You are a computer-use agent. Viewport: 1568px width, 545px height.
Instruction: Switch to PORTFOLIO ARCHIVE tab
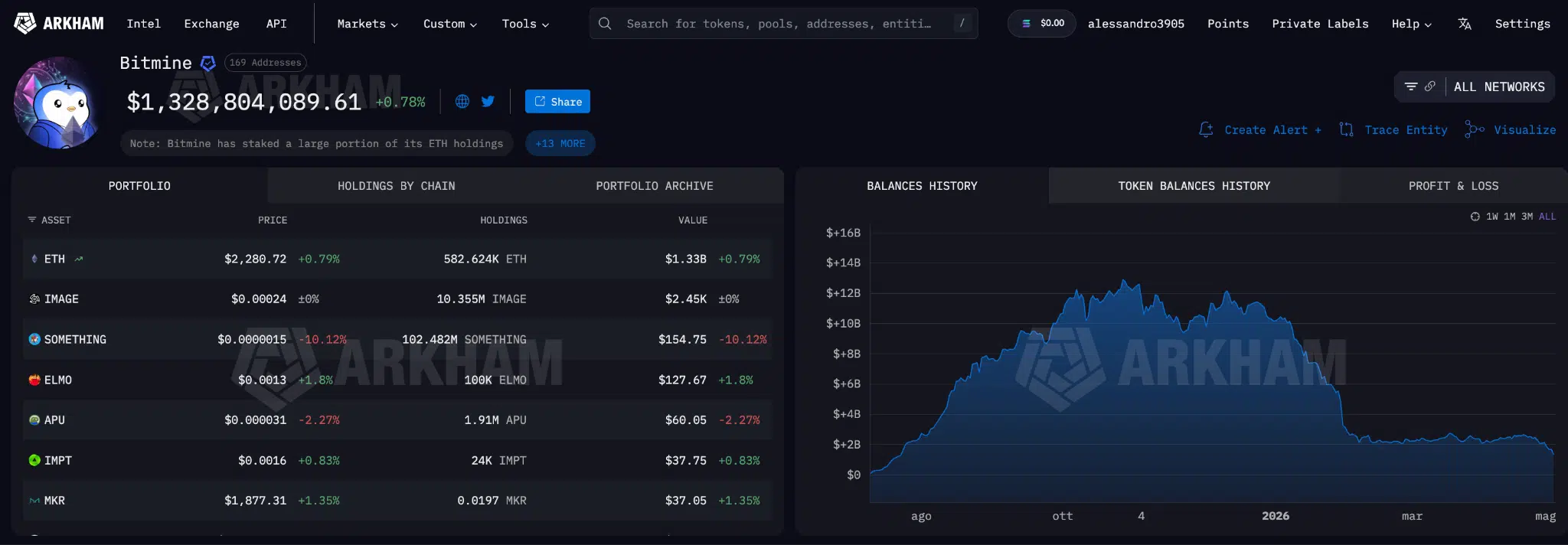[655, 186]
